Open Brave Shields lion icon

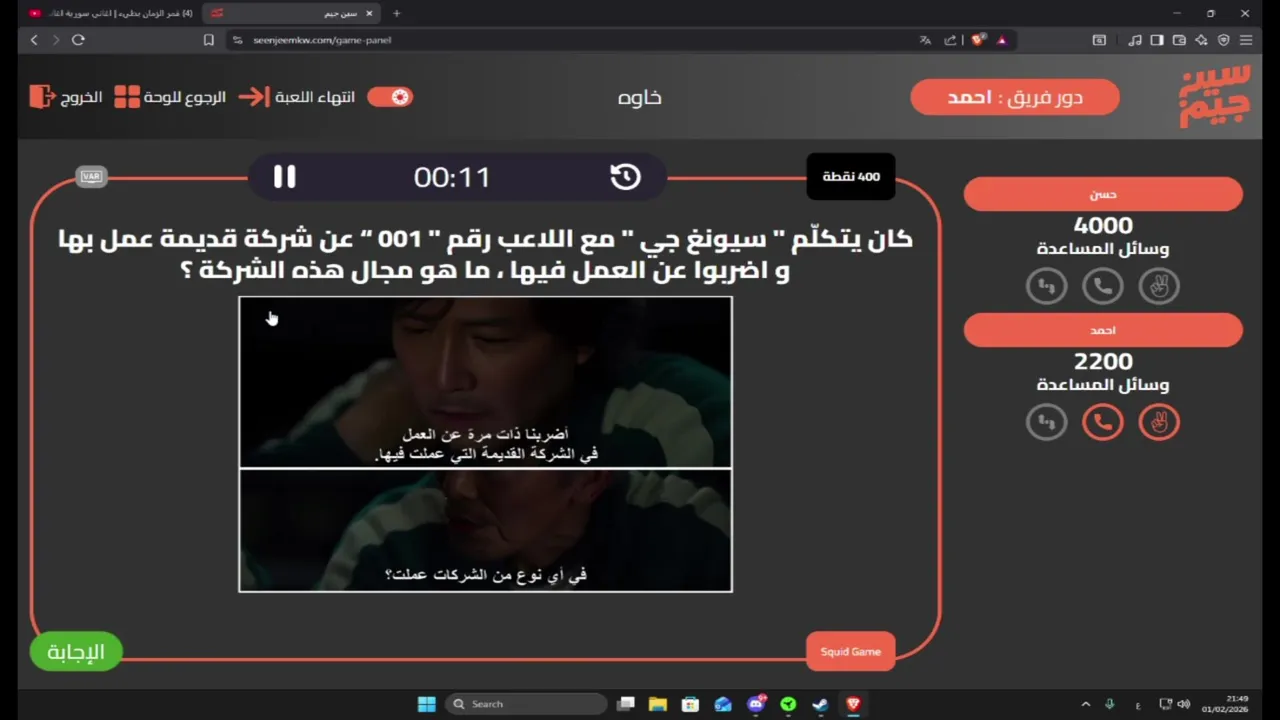(x=978, y=40)
